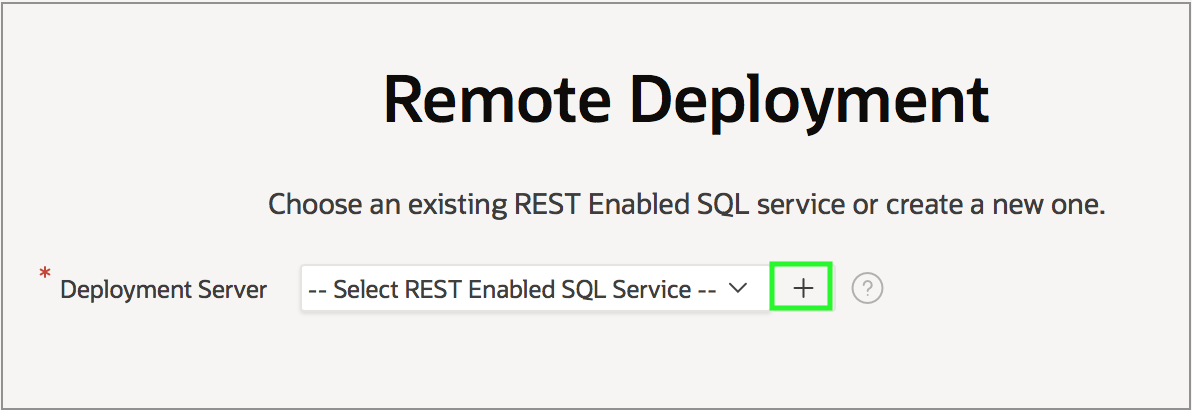
Task: Click the Remote Deployment heading
Action: tap(686, 99)
